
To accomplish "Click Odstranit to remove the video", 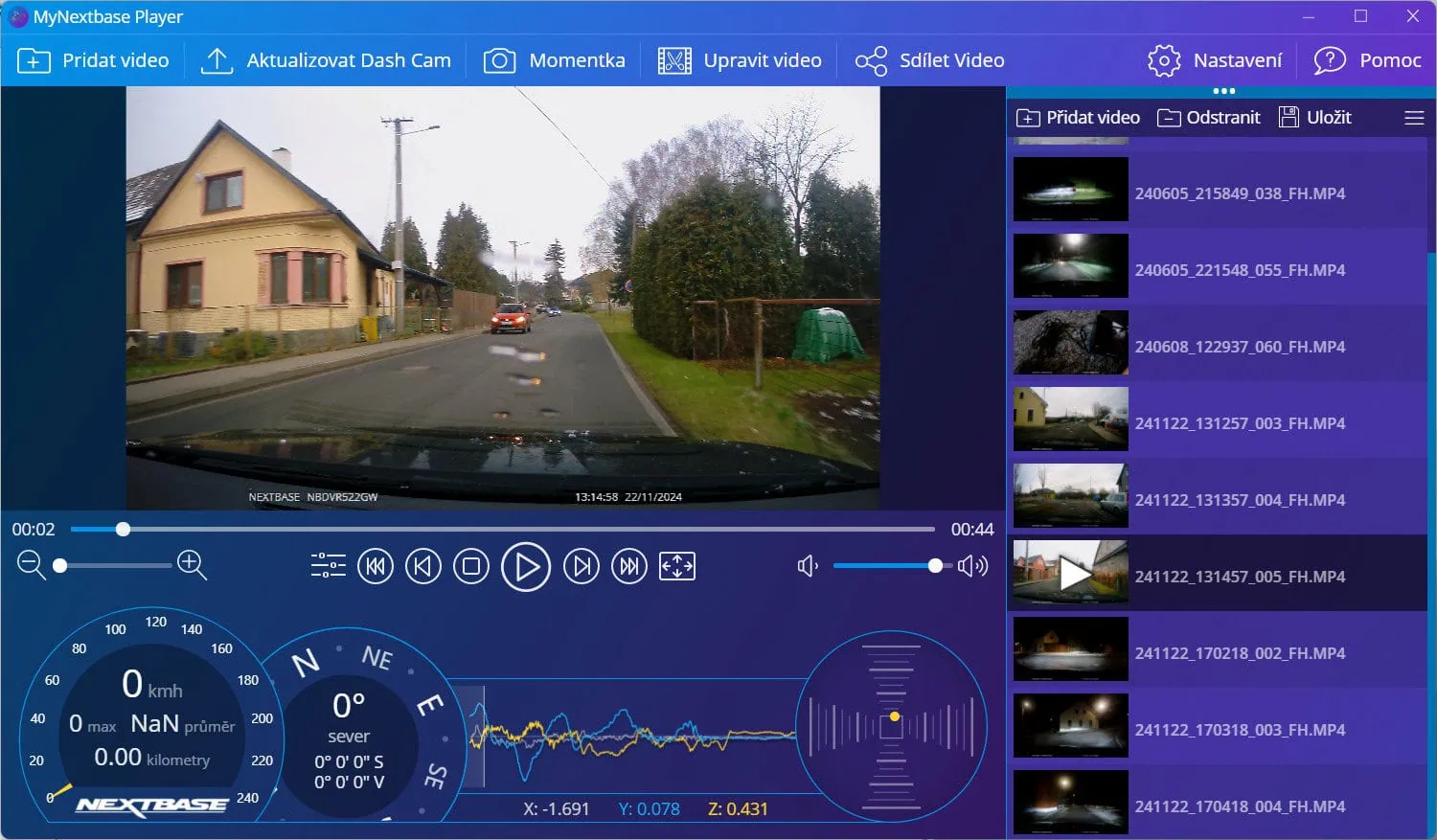I will click(x=1209, y=118).
